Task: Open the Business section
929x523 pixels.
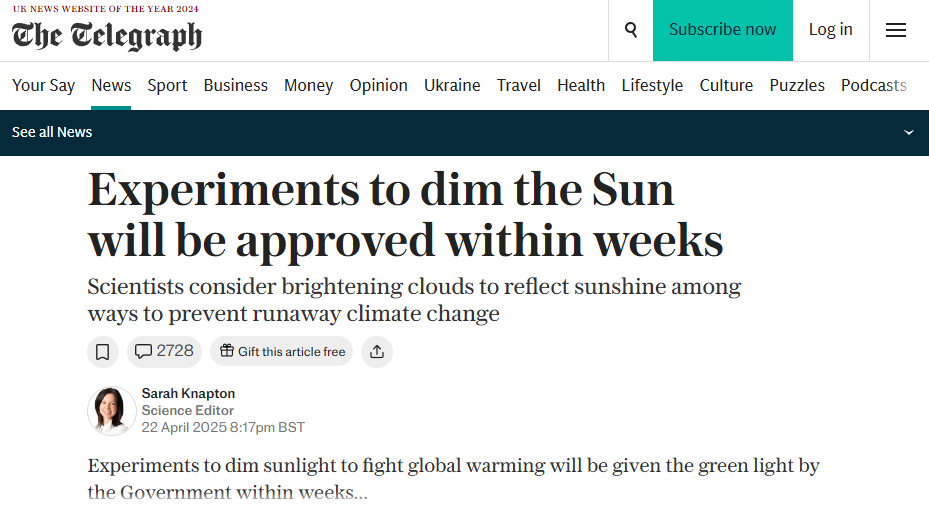Action: click(x=236, y=85)
